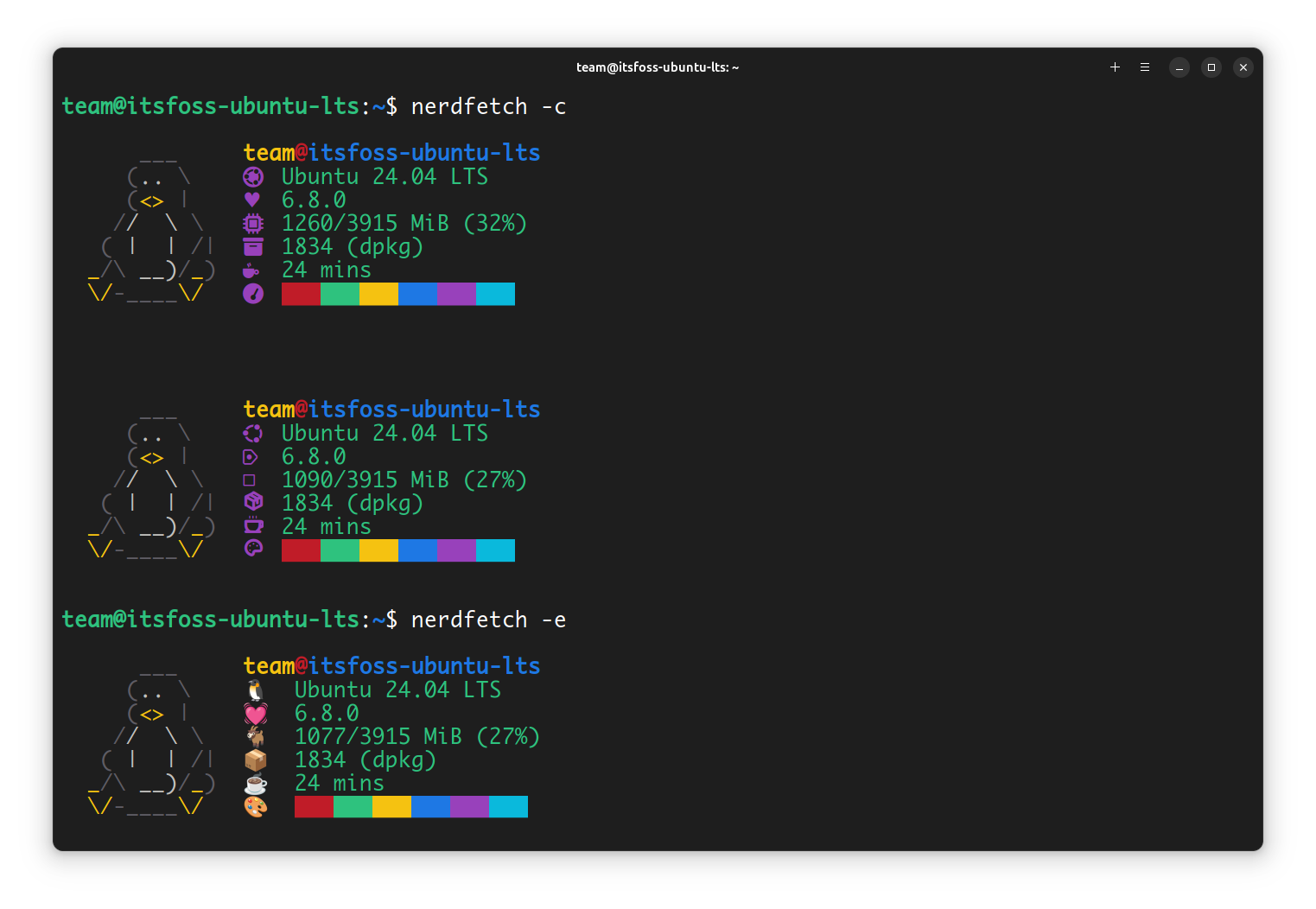Click '1260/3915 MiB (32%)' memory text
The height and width of the screenshot is (909, 1316).
(x=404, y=224)
